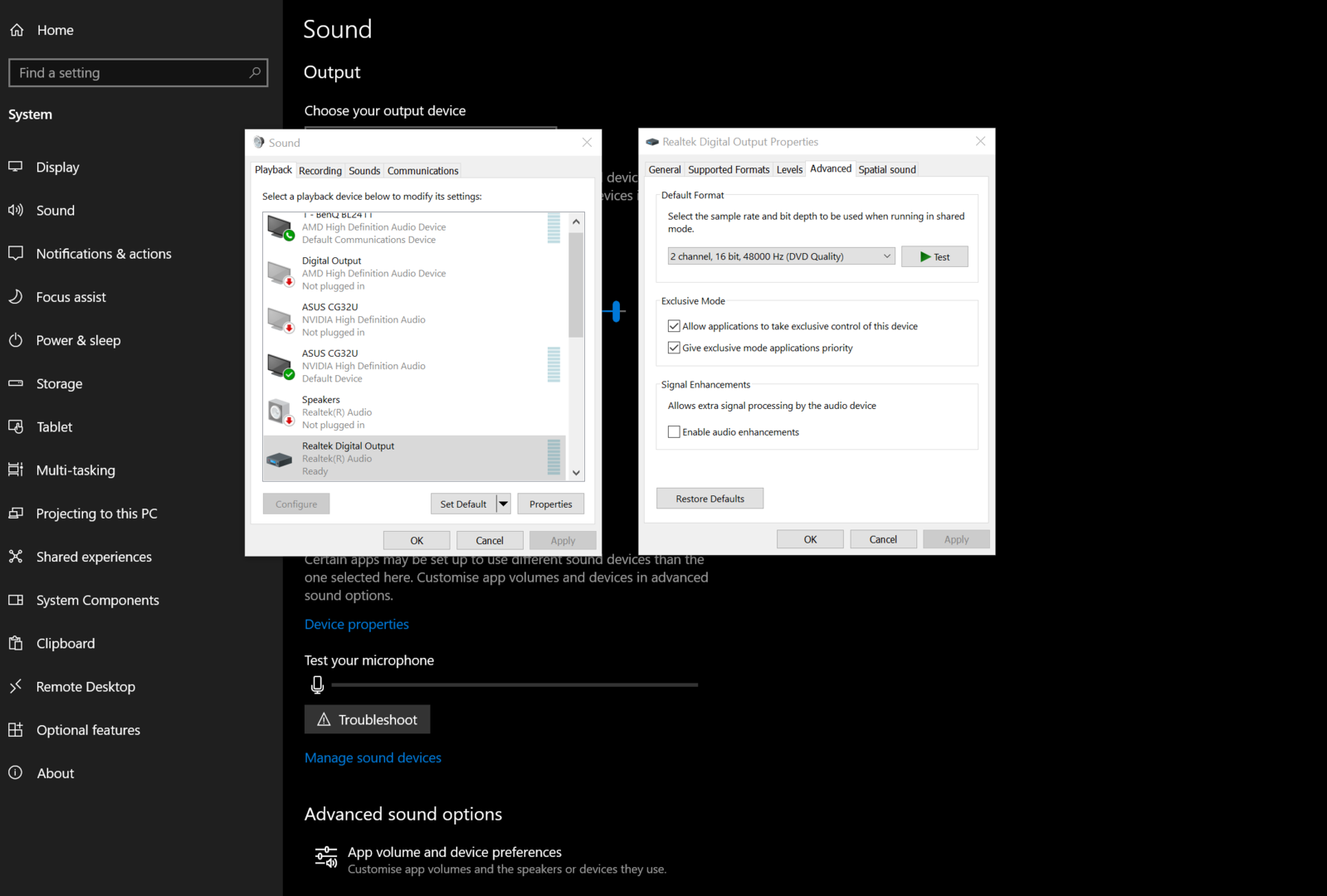Enable audio enhancements checkbox
The image size is (1327, 896).
click(x=674, y=431)
